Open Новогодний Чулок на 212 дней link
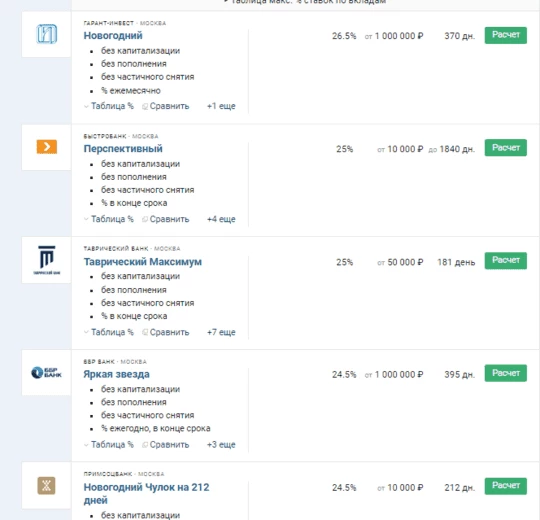 pyautogui.click(x=146, y=493)
